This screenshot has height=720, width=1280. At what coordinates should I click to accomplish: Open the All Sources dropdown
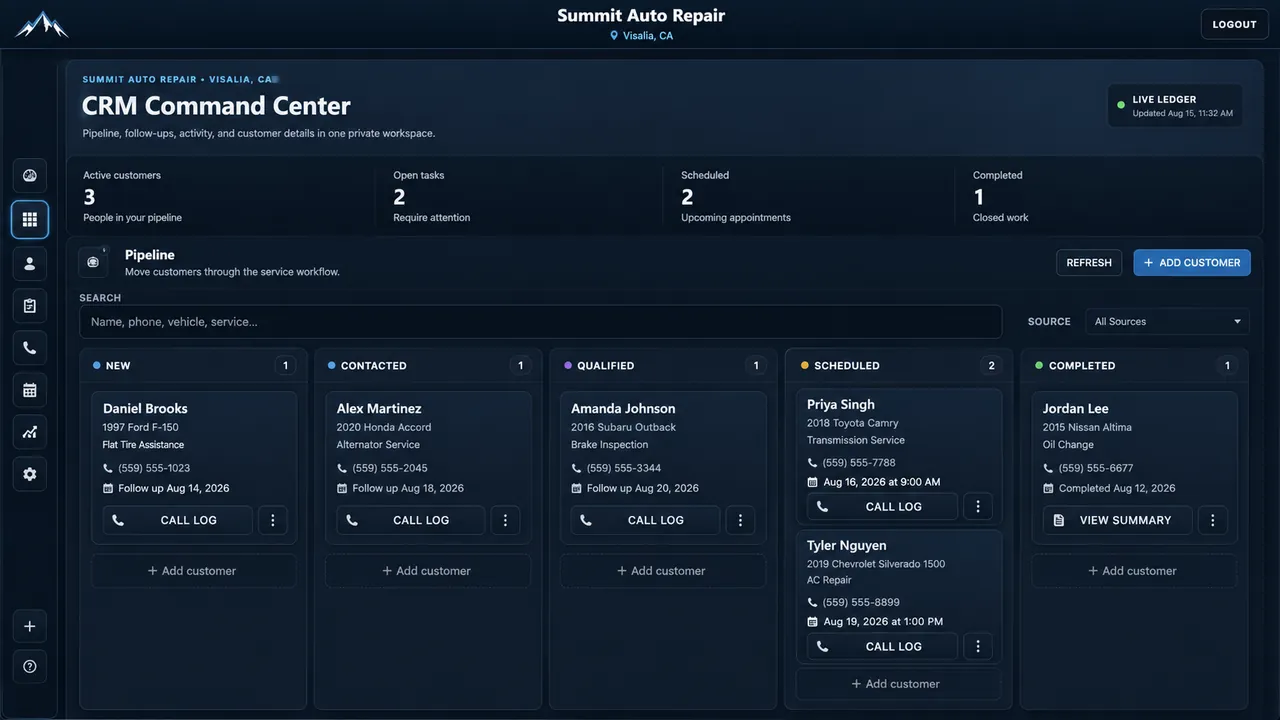click(x=1167, y=321)
